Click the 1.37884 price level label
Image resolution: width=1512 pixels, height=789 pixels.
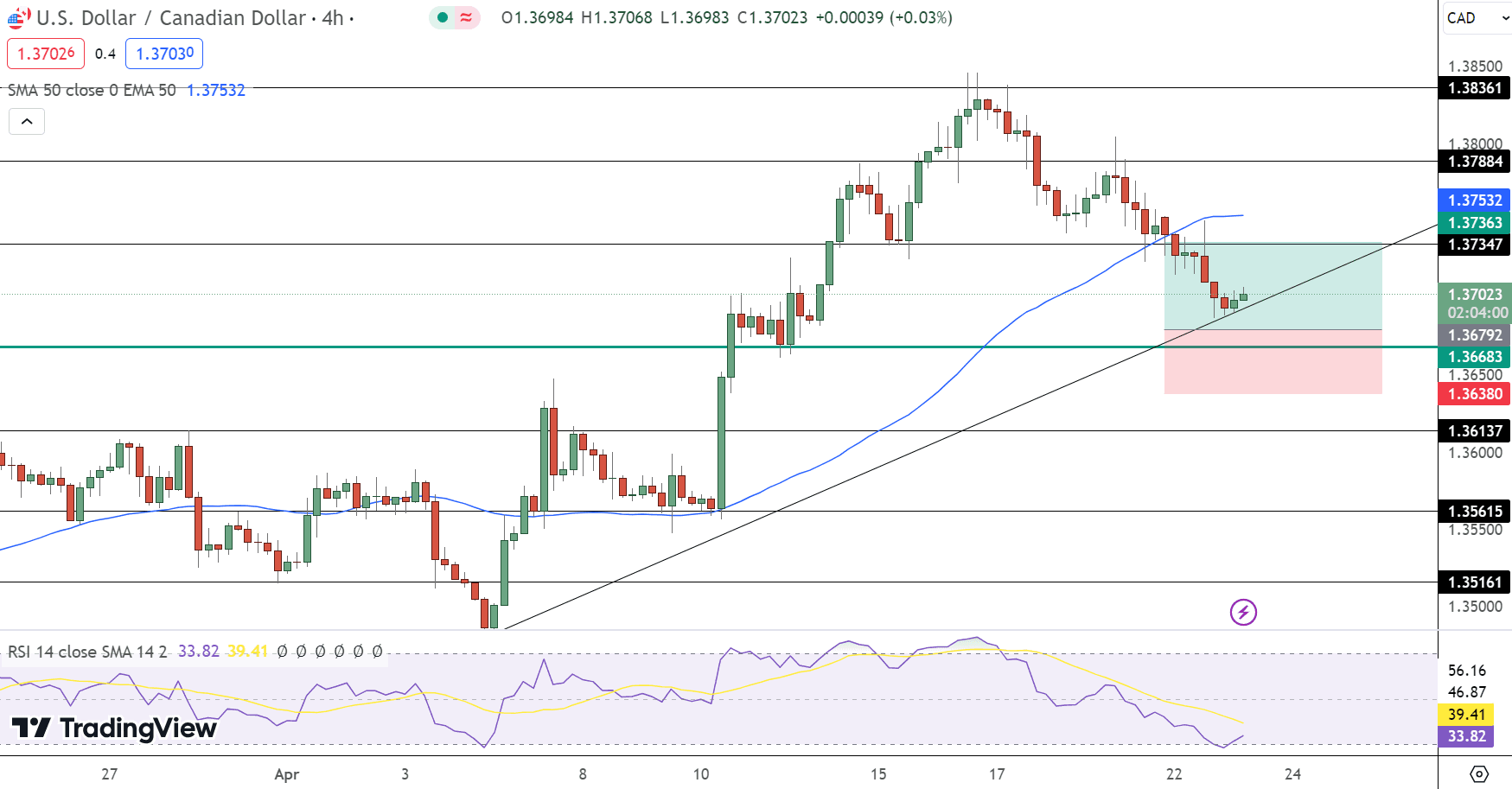click(1475, 162)
